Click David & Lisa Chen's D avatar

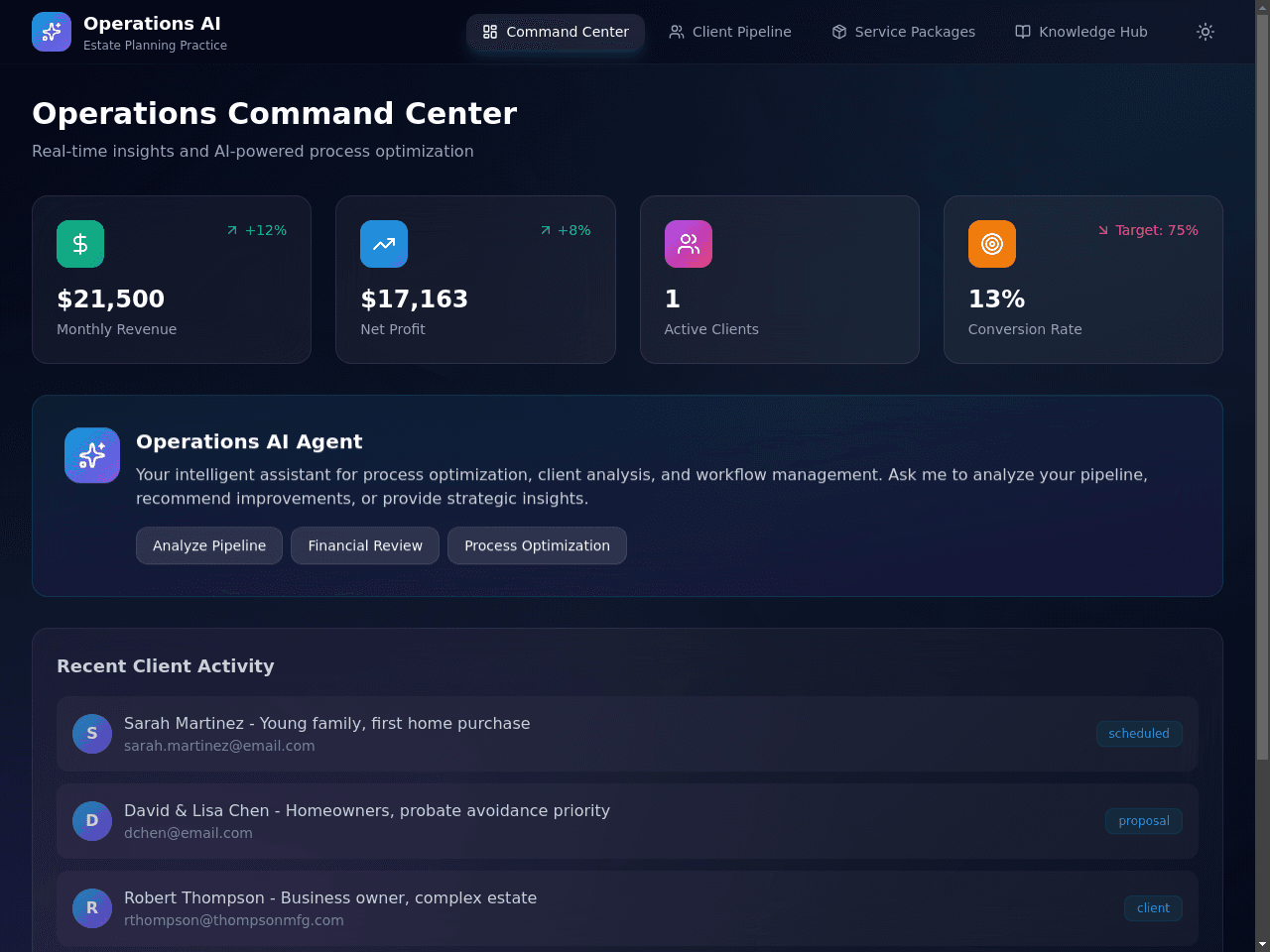click(92, 821)
